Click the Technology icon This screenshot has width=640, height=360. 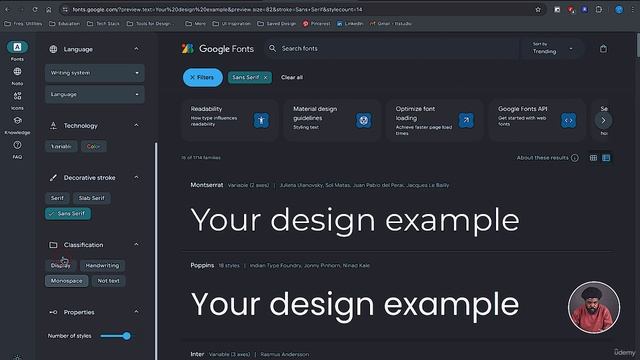53,126
